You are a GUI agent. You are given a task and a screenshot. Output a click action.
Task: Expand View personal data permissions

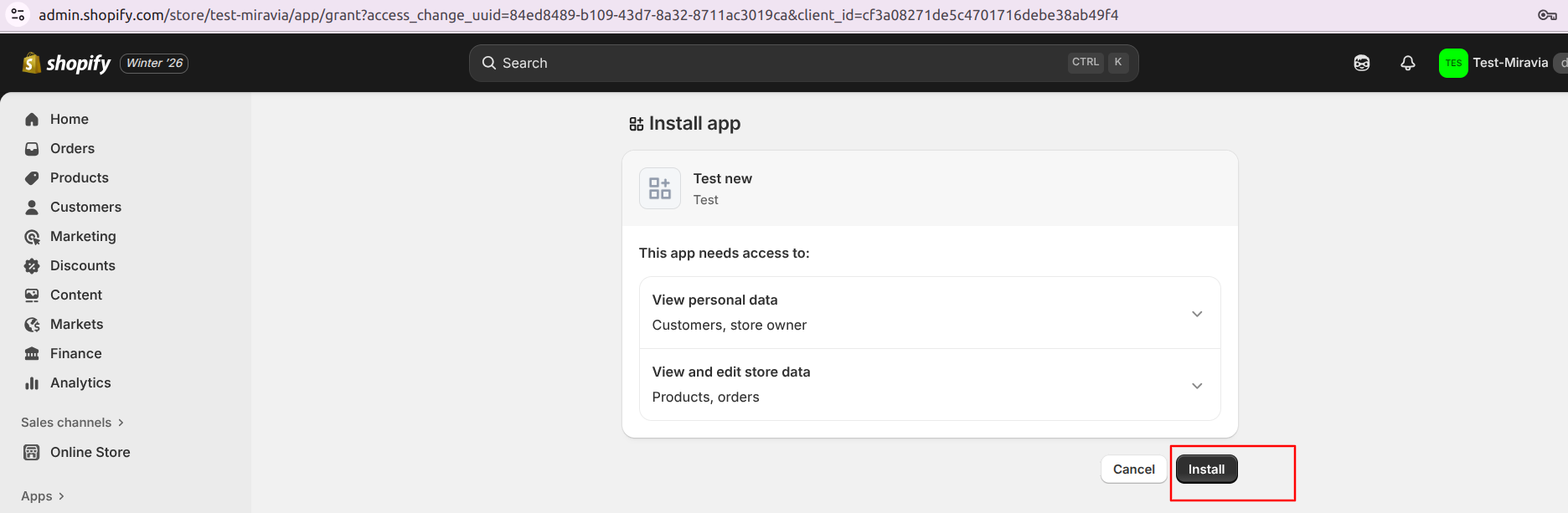[x=1197, y=314]
